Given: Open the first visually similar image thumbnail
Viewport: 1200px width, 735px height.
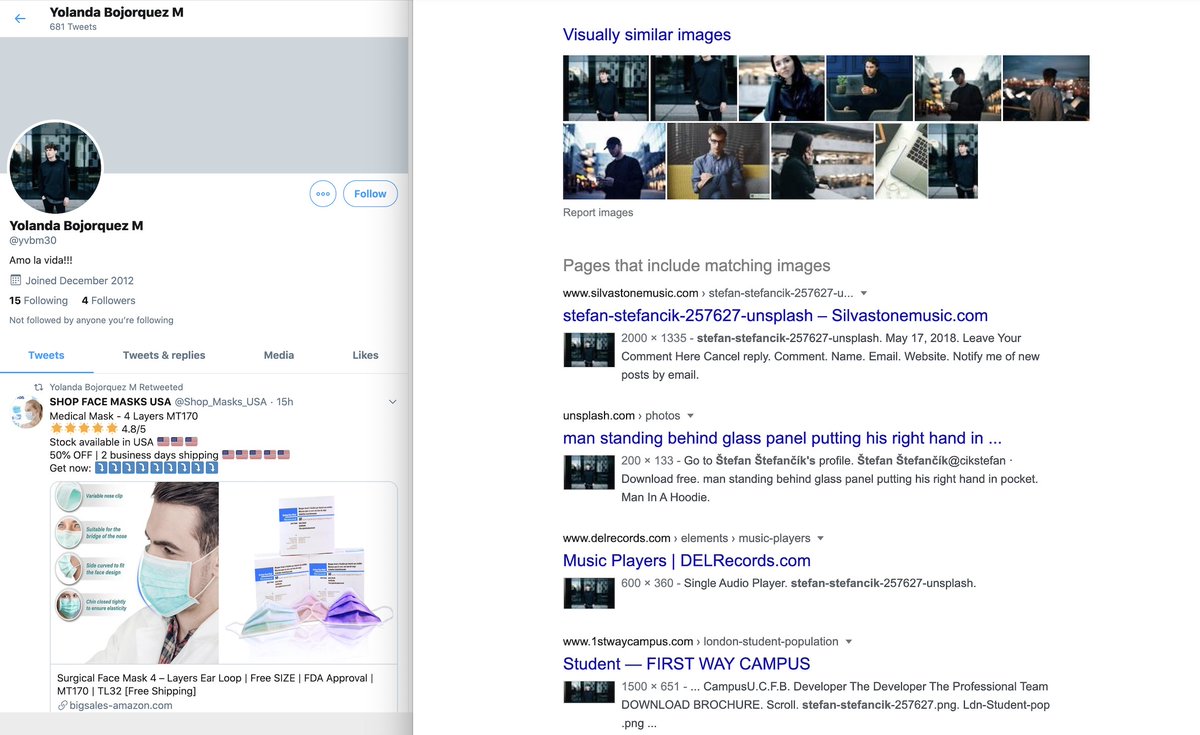Looking at the screenshot, I should coord(606,88).
